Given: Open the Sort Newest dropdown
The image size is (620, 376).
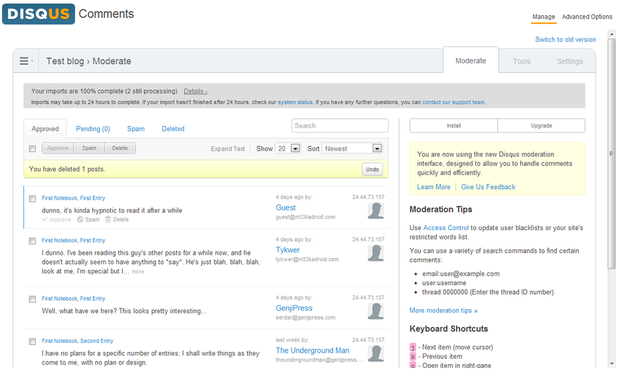Looking at the screenshot, I should pos(352,148).
